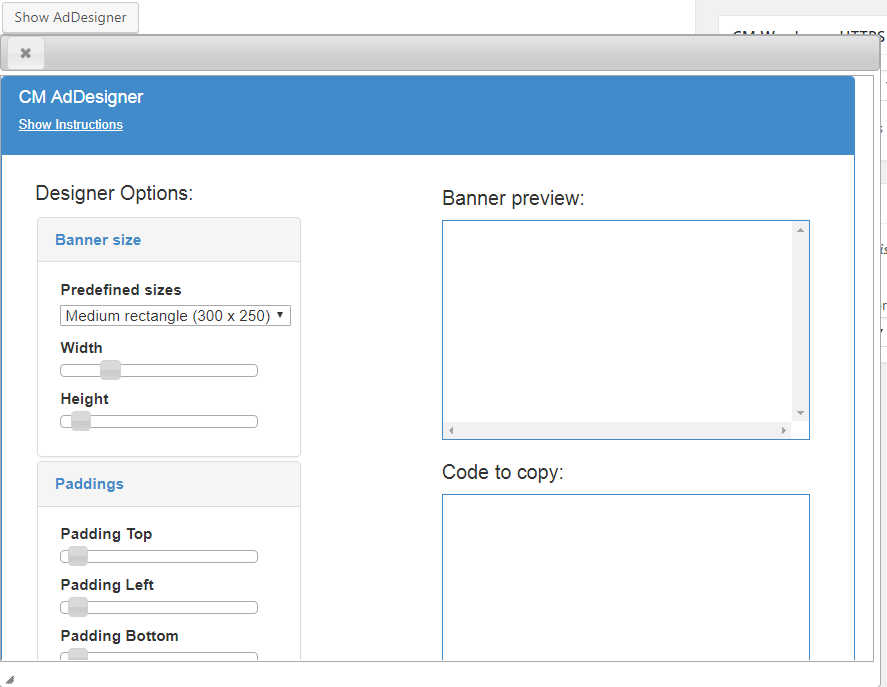Click the Height slider handle
Screen dimensions: 887x687
(x=80, y=421)
